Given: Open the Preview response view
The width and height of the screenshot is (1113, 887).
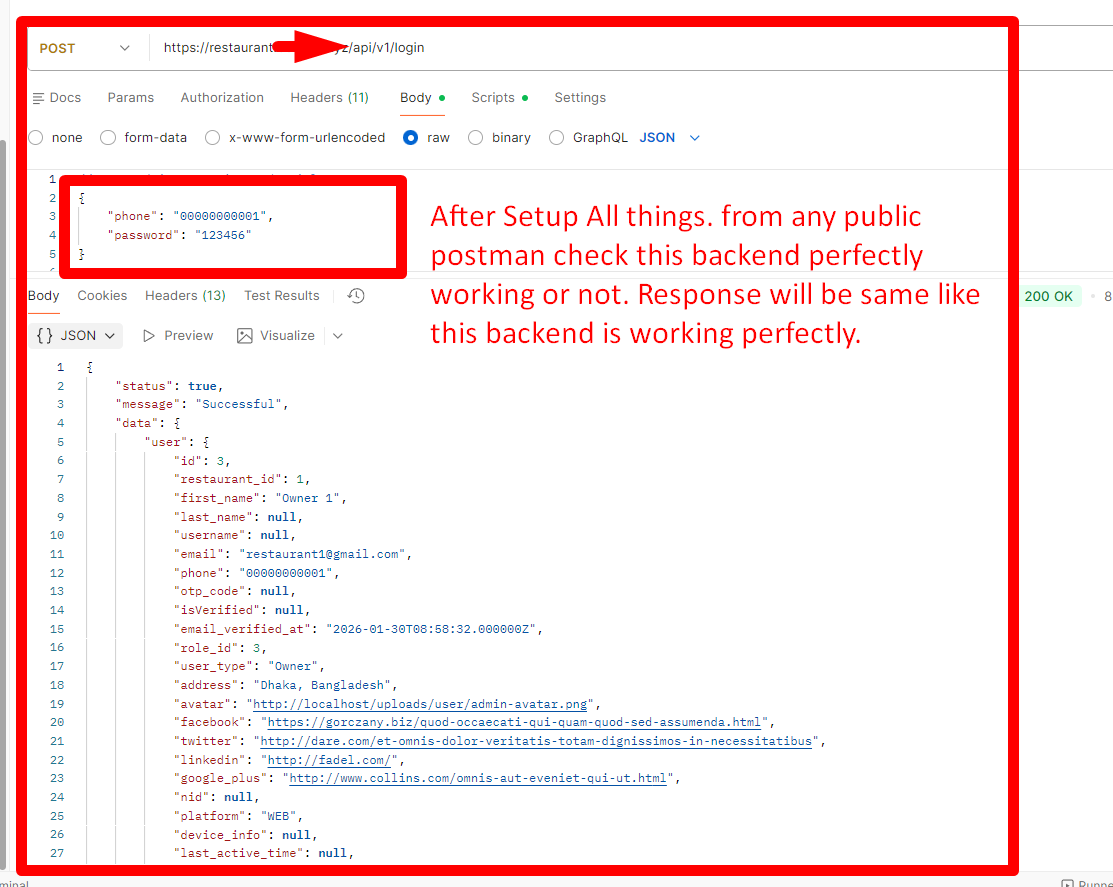Looking at the screenshot, I should [x=178, y=336].
